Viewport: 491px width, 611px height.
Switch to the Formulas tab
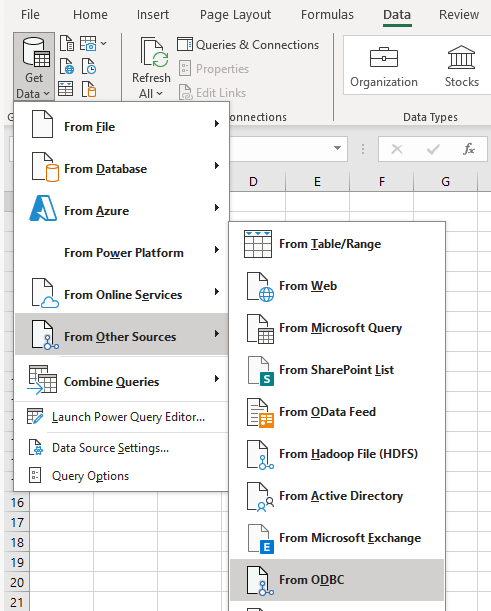tap(327, 15)
